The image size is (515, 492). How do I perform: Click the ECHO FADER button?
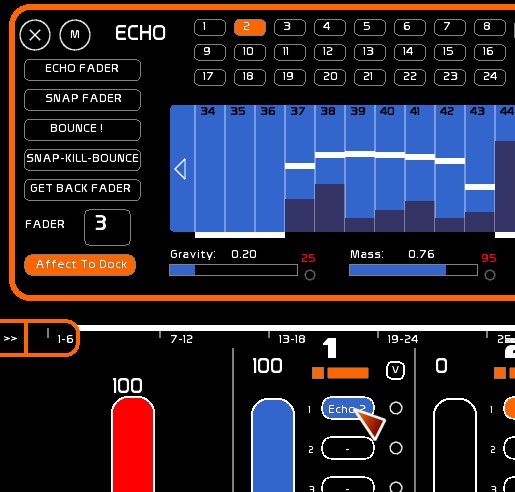point(82,70)
